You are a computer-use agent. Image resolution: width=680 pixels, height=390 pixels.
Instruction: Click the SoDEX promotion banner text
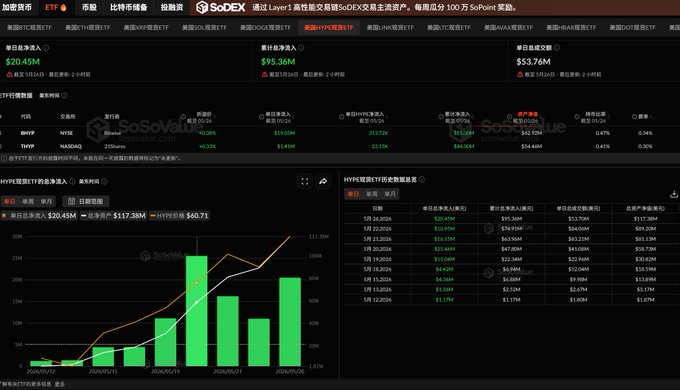click(384, 7)
